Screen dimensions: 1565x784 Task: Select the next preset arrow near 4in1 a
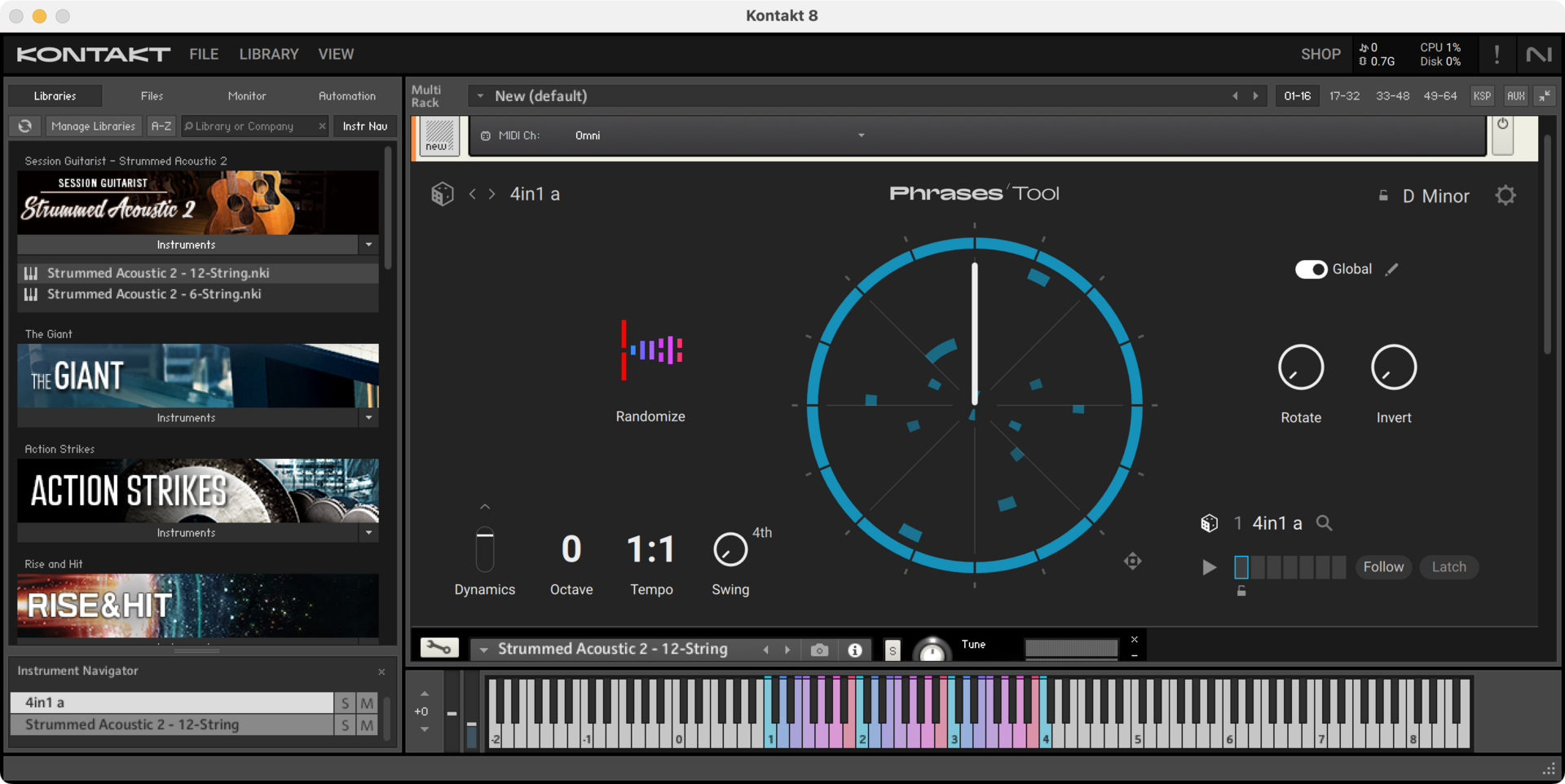coord(492,194)
